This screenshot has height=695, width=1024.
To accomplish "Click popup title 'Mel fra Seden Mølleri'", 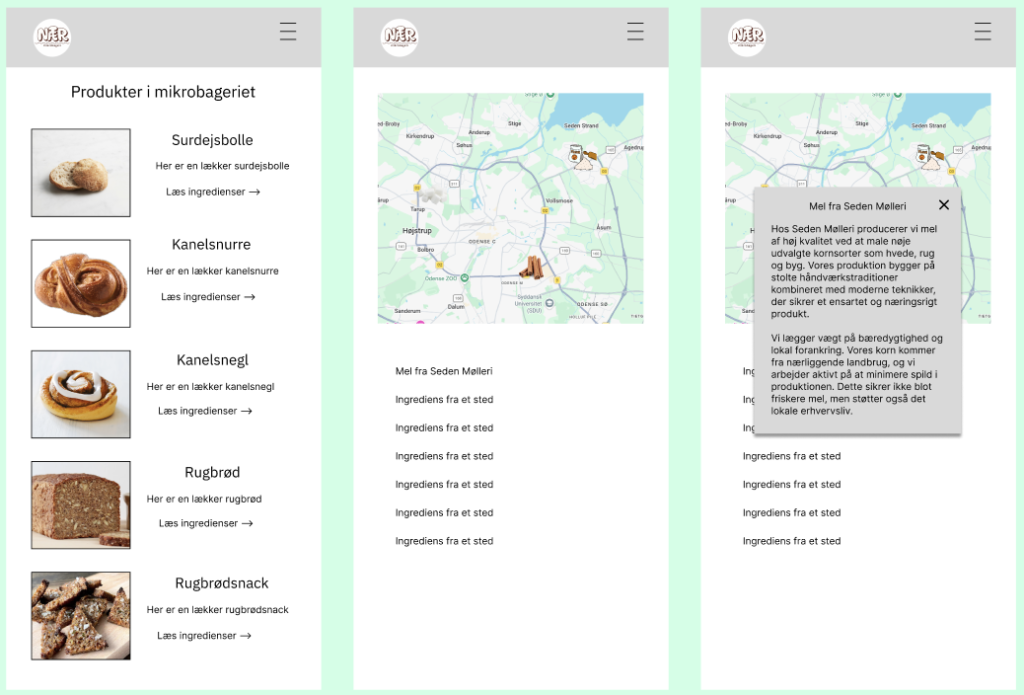I will pos(857,206).
